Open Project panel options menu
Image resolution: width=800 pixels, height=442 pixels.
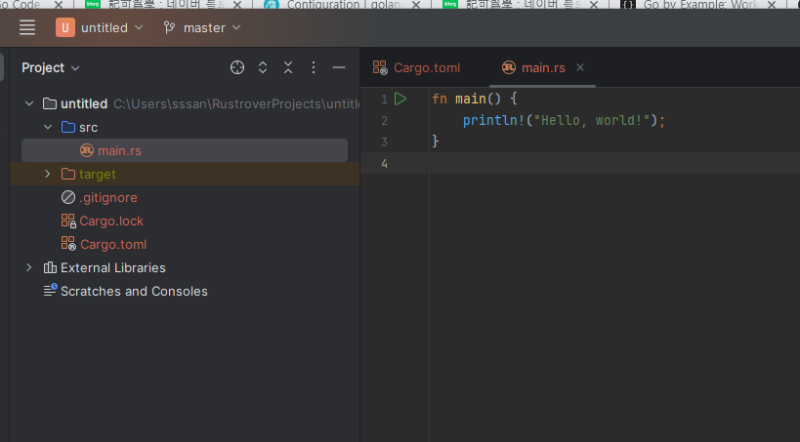pyautogui.click(x=313, y=68)
